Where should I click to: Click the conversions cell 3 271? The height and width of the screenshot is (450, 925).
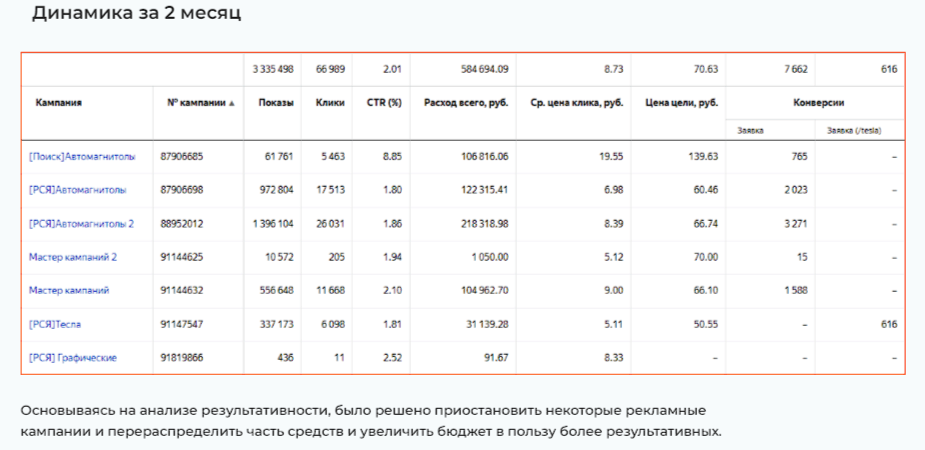(x=796, y=224)
